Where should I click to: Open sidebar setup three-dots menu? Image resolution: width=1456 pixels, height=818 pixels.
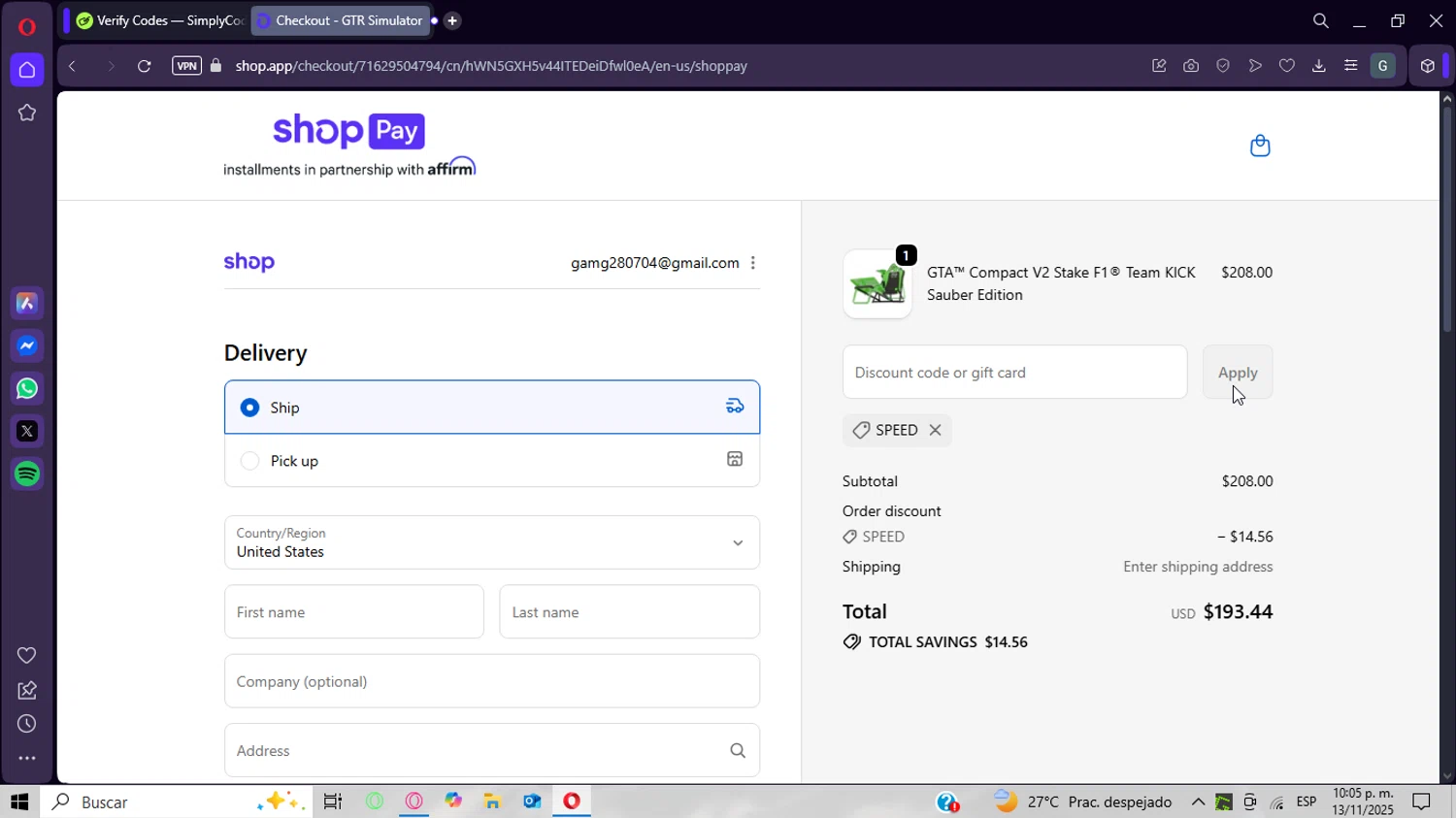[x=27, y=759]
